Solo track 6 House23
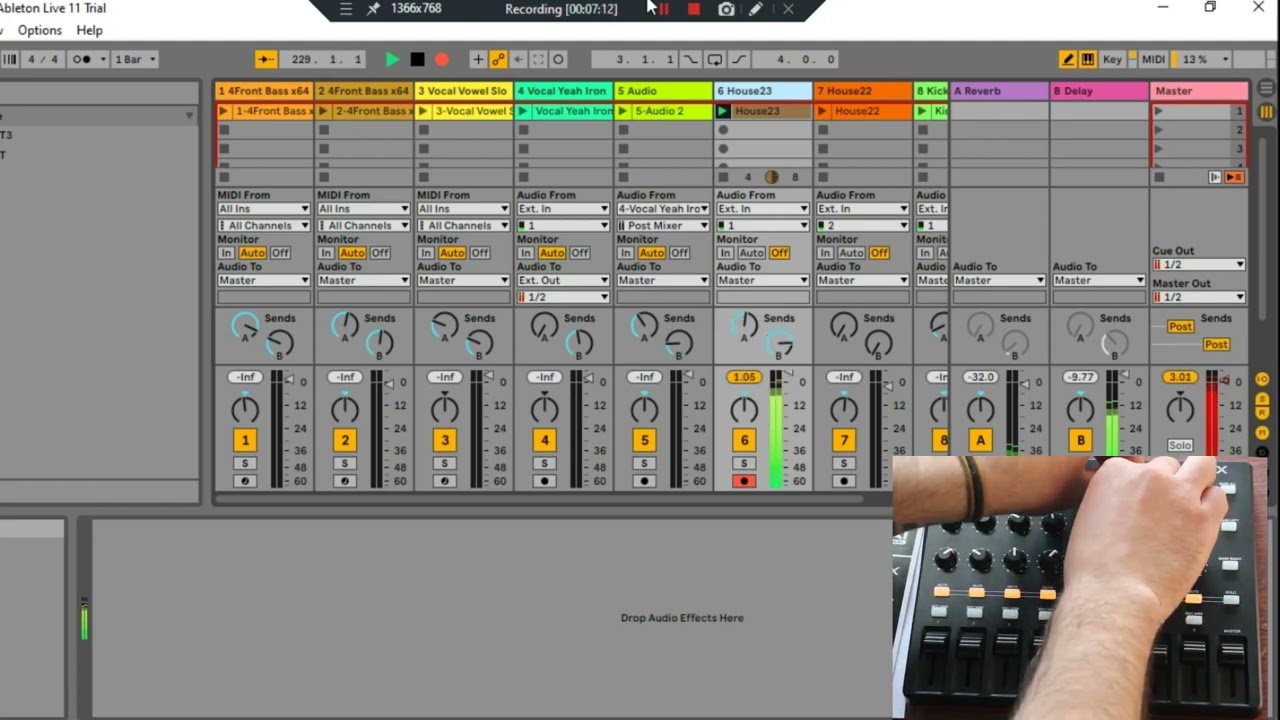The width and height of the screenshot is (1280, 720). click(744, 464)
